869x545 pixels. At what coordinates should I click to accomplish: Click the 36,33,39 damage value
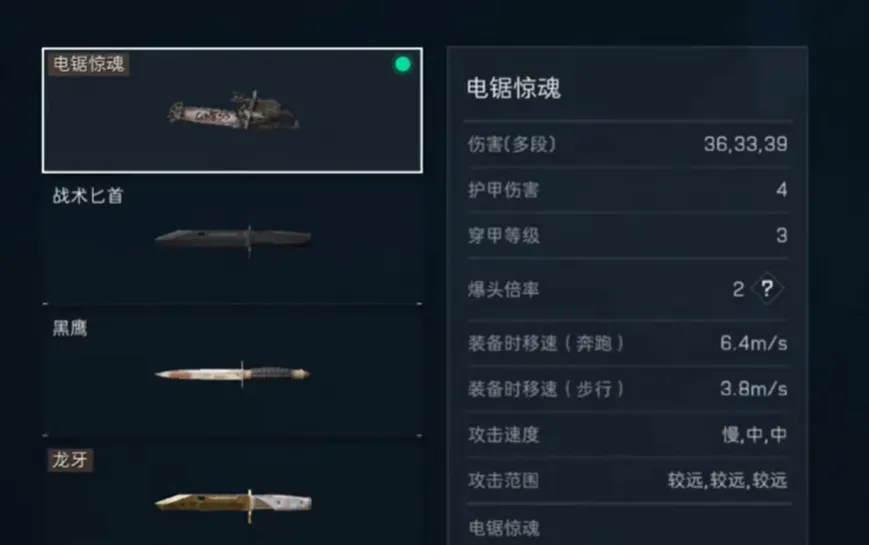(x=745, y=144)
